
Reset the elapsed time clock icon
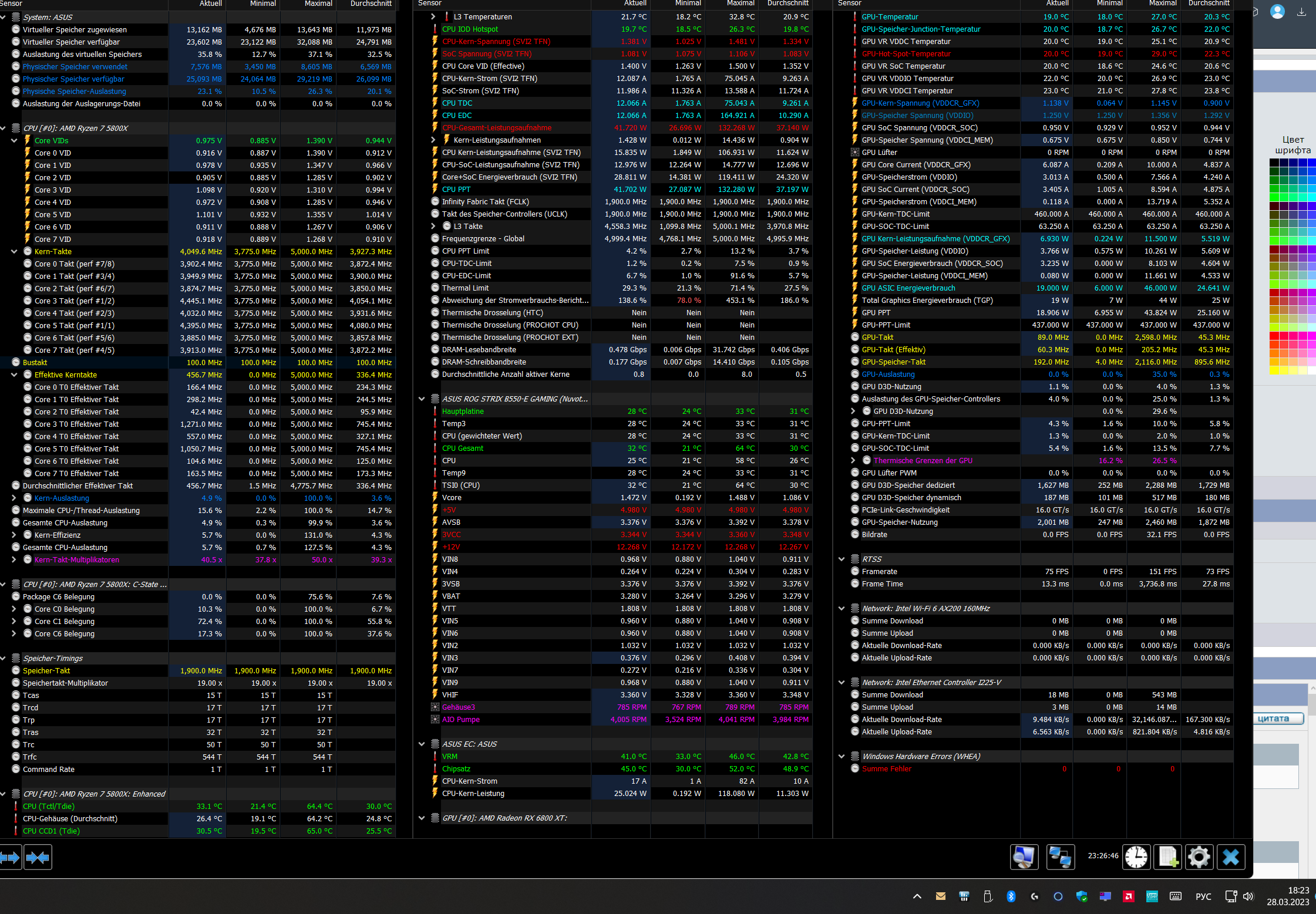point(1136,857)
